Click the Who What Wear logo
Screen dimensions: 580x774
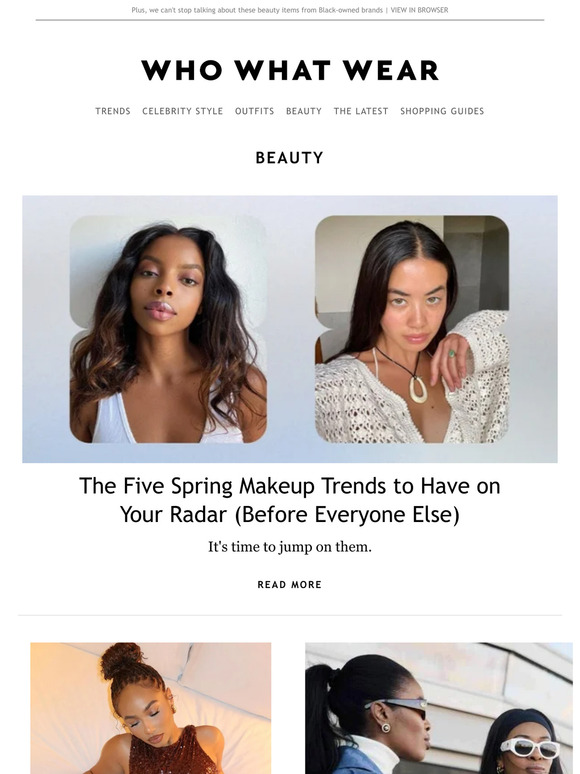pos(290,71)
